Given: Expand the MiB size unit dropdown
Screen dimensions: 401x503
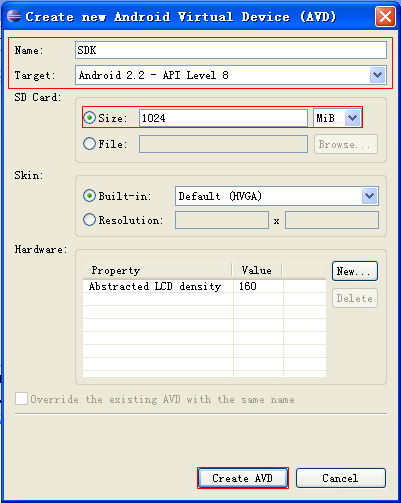Looking at the screenshot, I should click(x=352, y=118).
